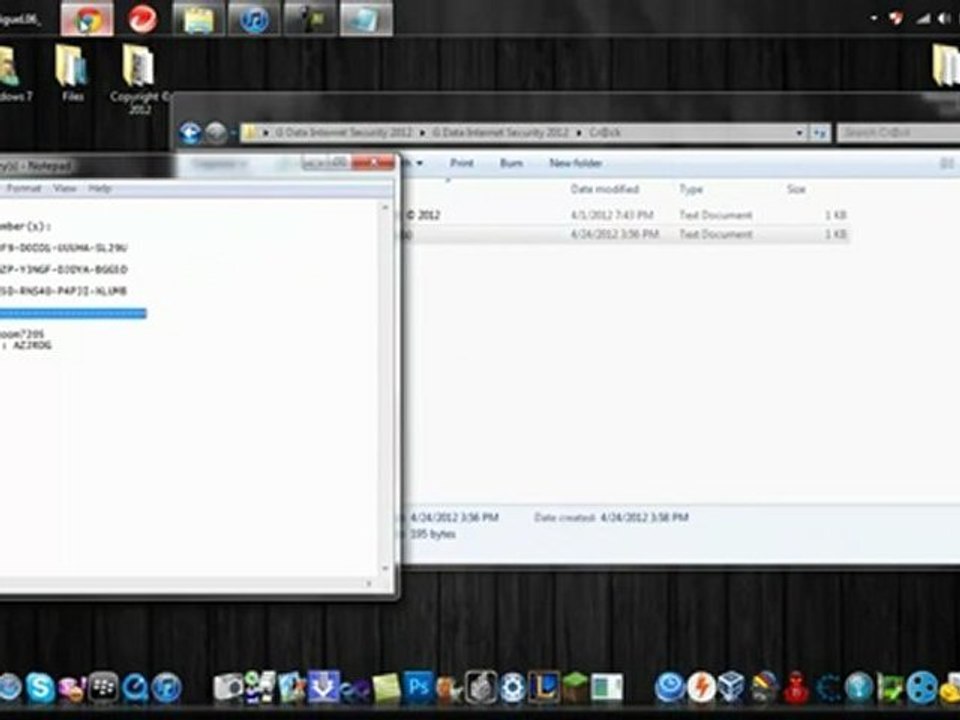The width and height of the screenshot is (960, 720).
Task: Open the blue film reel dock icon
Action: click(921, 688)
